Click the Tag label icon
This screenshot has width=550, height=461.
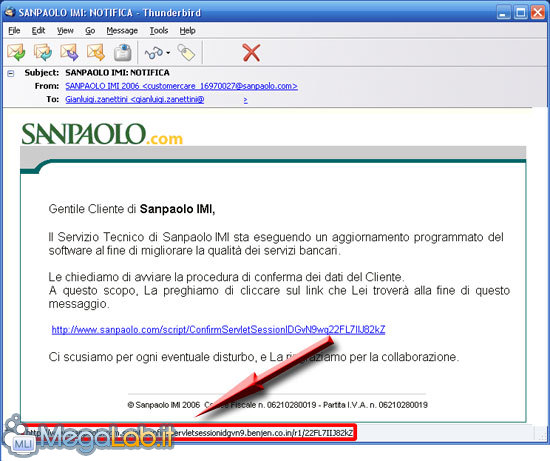[186, 53]
